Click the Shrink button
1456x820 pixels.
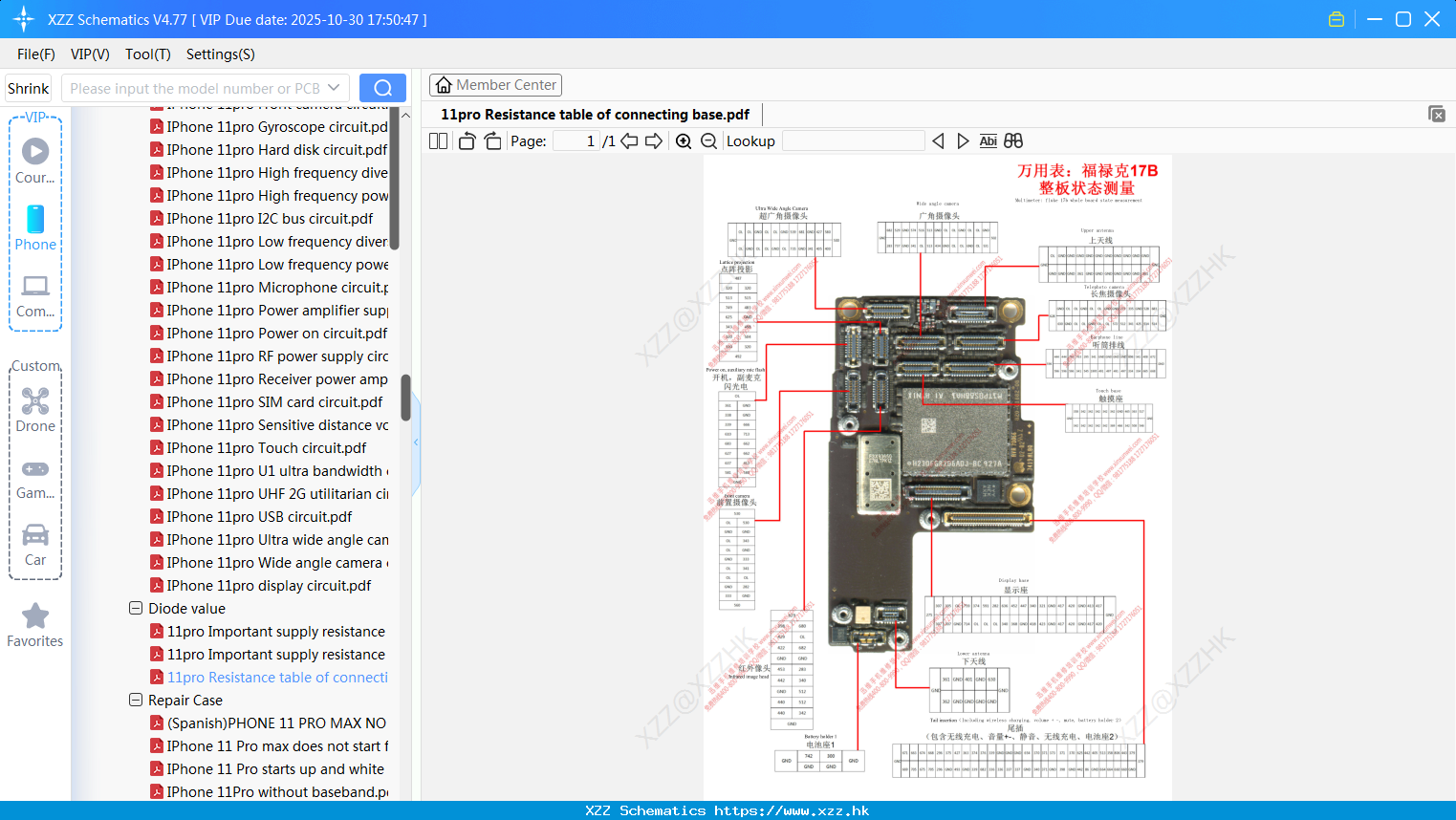point(29,88)
